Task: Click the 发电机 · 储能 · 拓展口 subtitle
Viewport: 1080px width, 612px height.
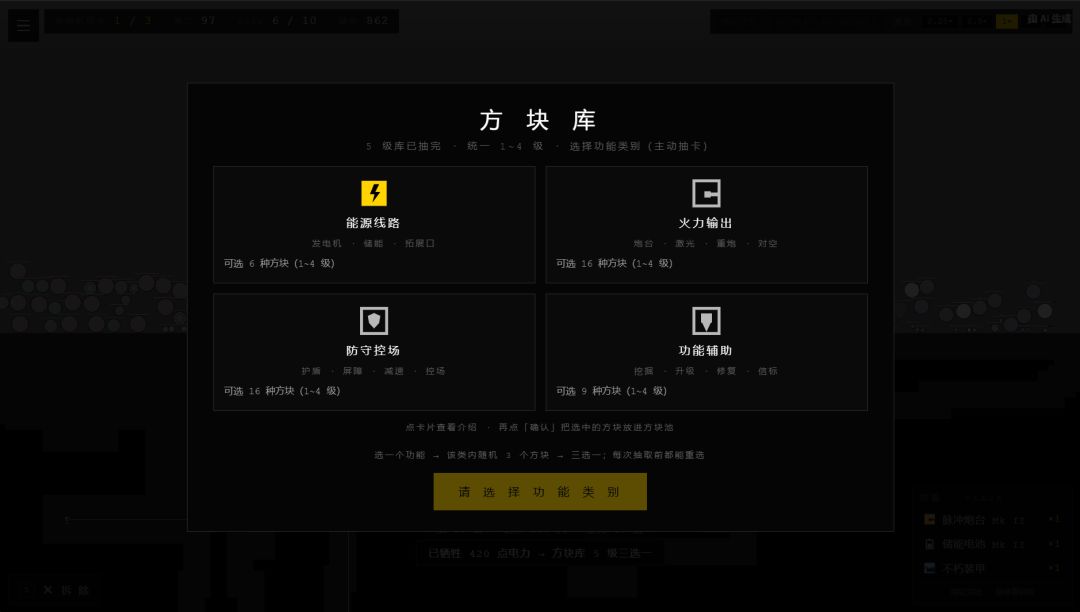Action: (x=373, y=244)
